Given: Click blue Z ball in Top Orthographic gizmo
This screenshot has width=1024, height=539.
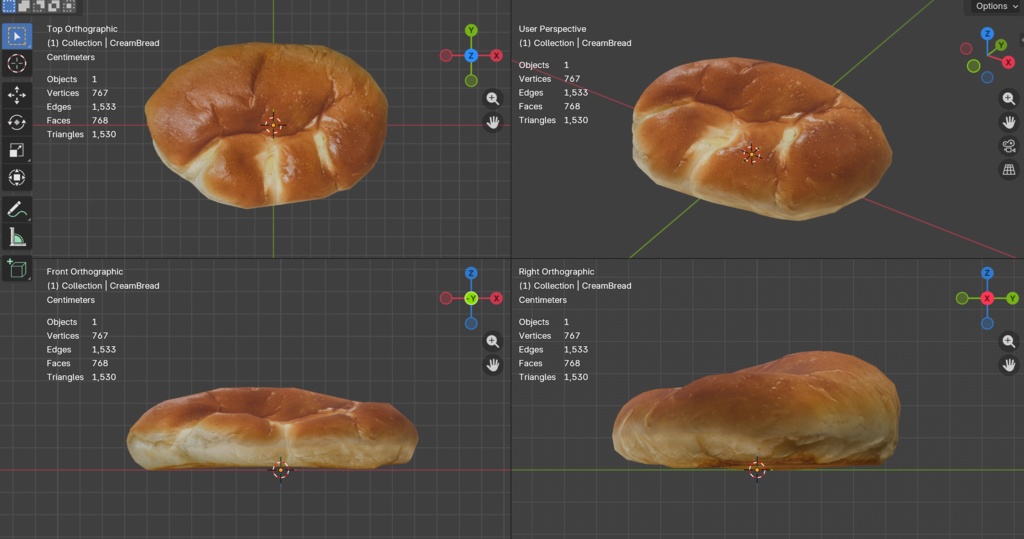Looking at the screenshot, I should [471, 56].
